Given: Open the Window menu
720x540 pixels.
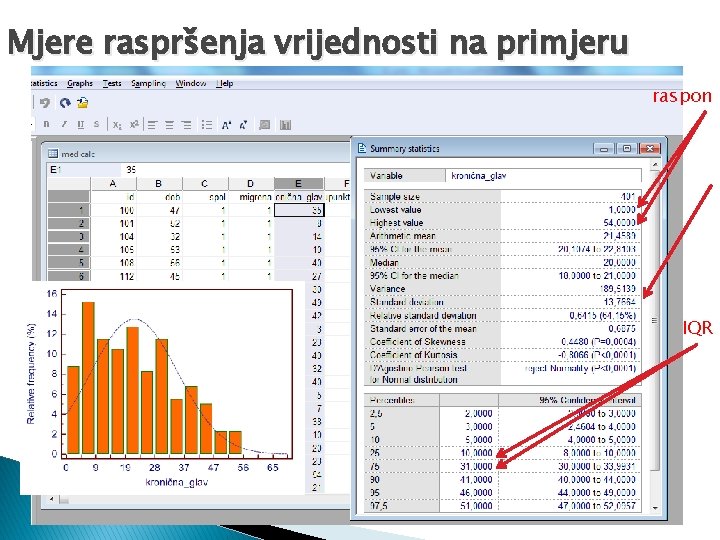Looking at the screenshot, I should (191, 83).
